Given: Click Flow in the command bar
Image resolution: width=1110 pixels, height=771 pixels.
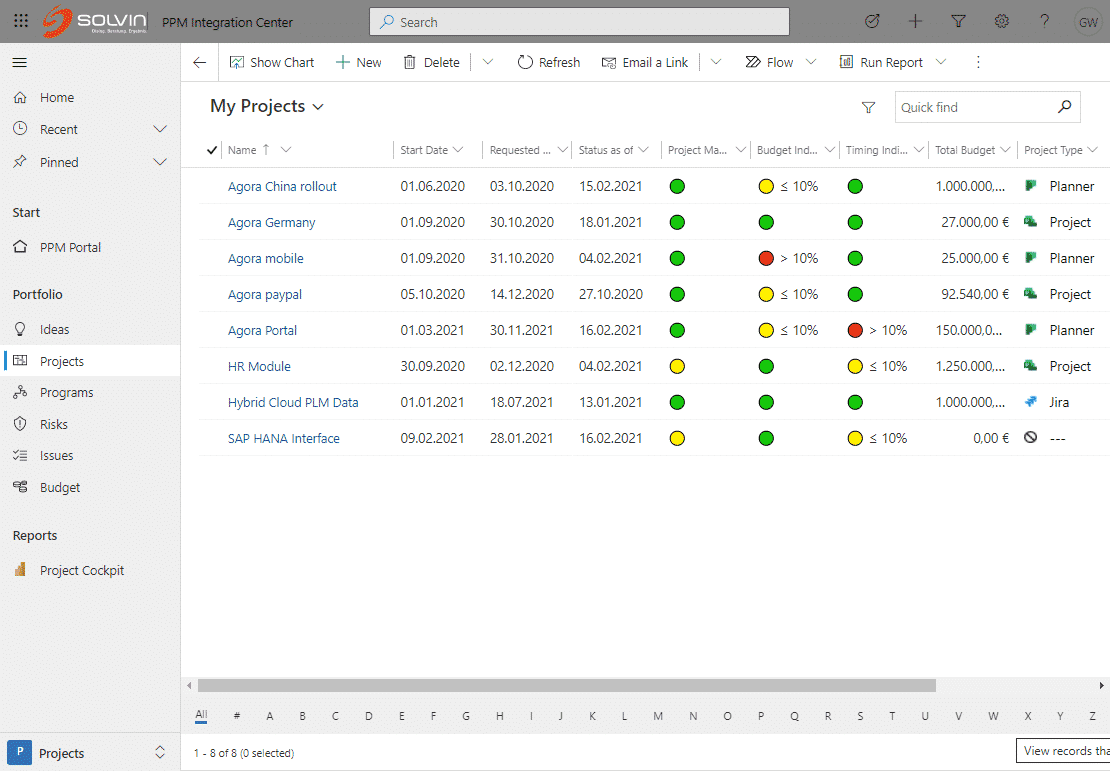Looking at the screenshot, I should click(769, 62).
